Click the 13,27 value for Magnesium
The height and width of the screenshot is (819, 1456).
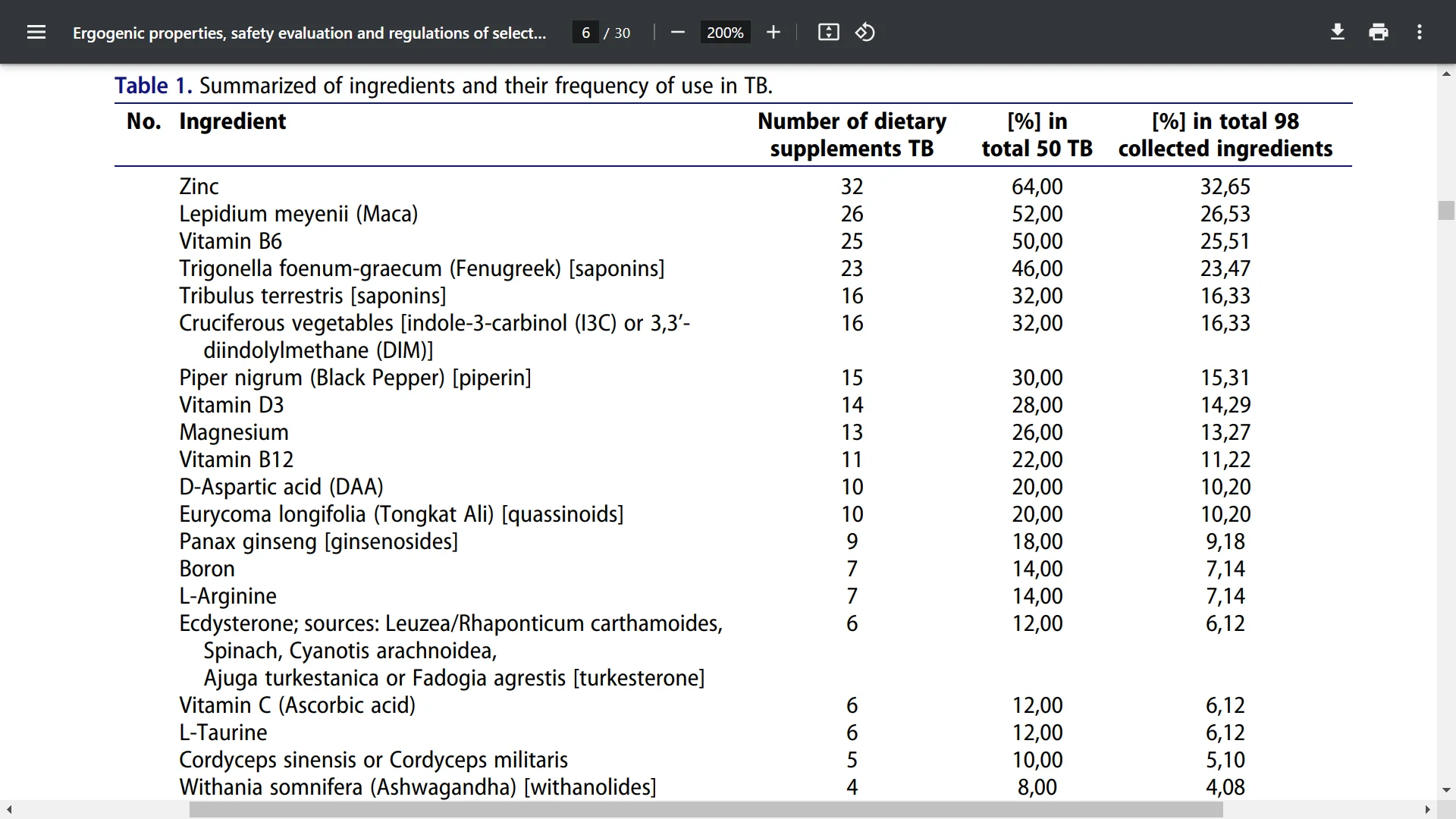coord(1225,432)
